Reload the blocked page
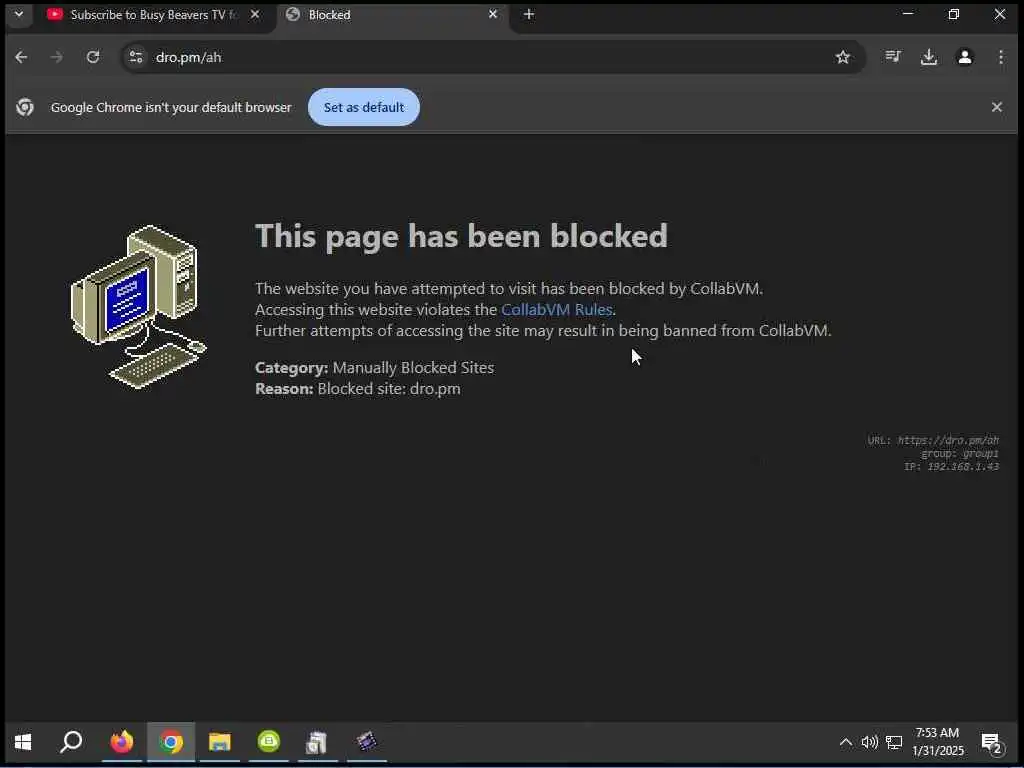Screen dimensions: 1024x768 pos(93,57)
